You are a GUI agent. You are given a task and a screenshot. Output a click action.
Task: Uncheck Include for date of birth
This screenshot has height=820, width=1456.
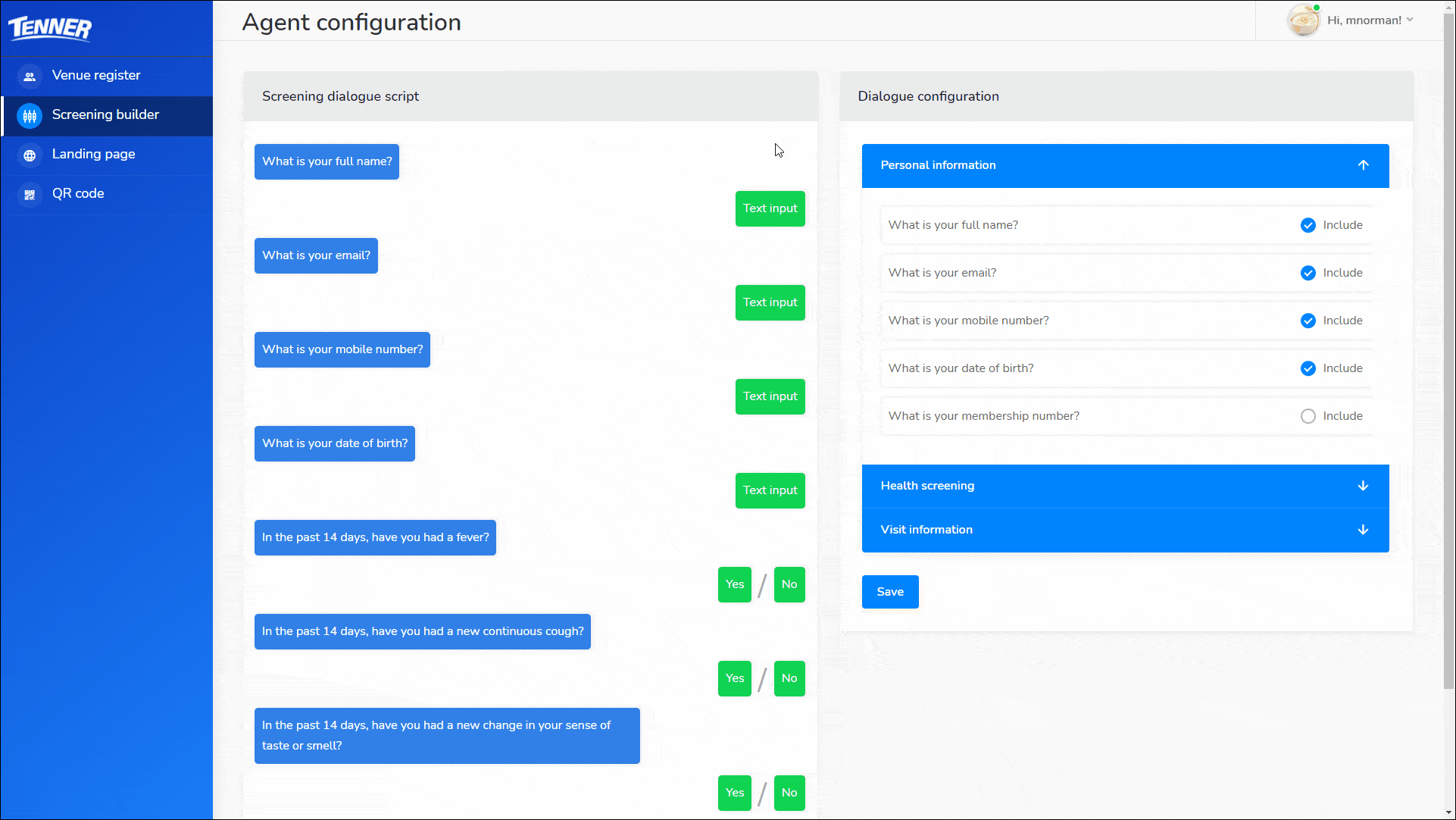tap(1308, 368)
